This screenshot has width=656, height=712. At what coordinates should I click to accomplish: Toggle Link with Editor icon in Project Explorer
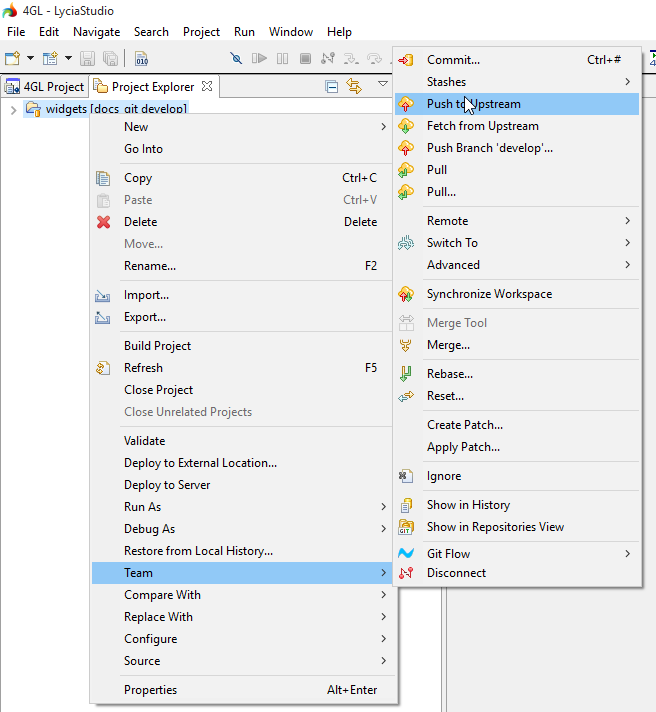354,87
